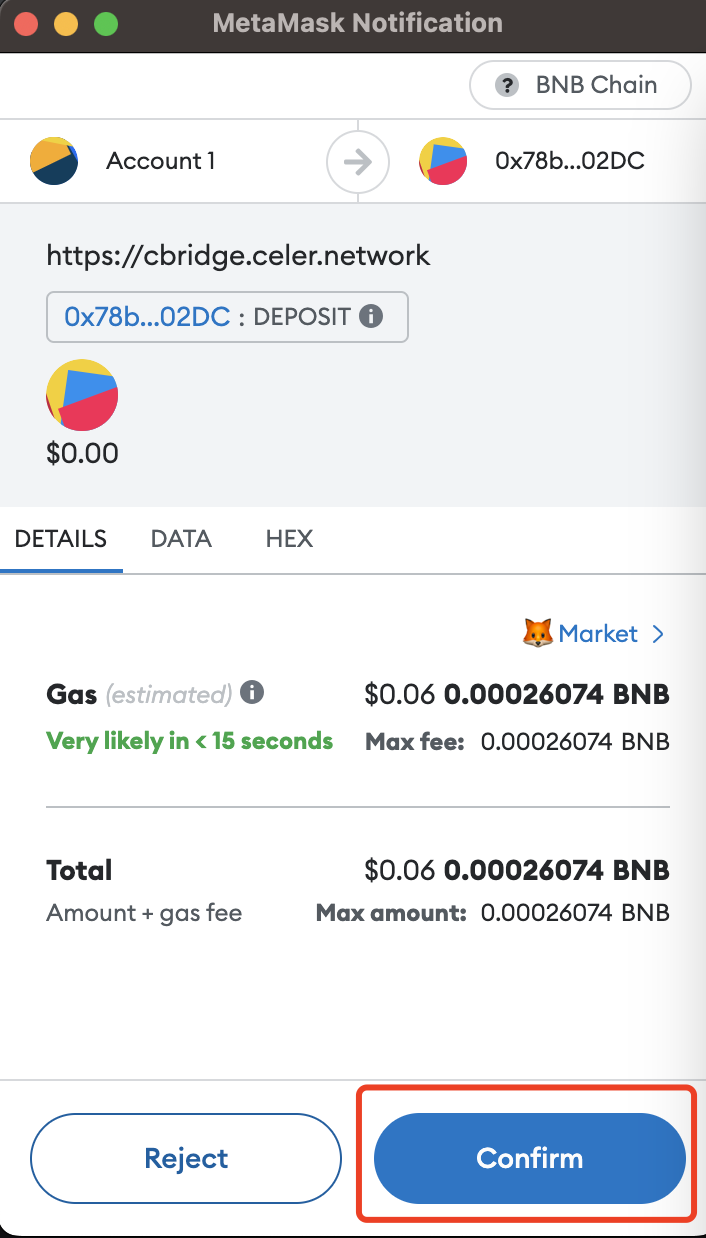Open the BNB Chain network selector
706x1238 pixels.
580,86
